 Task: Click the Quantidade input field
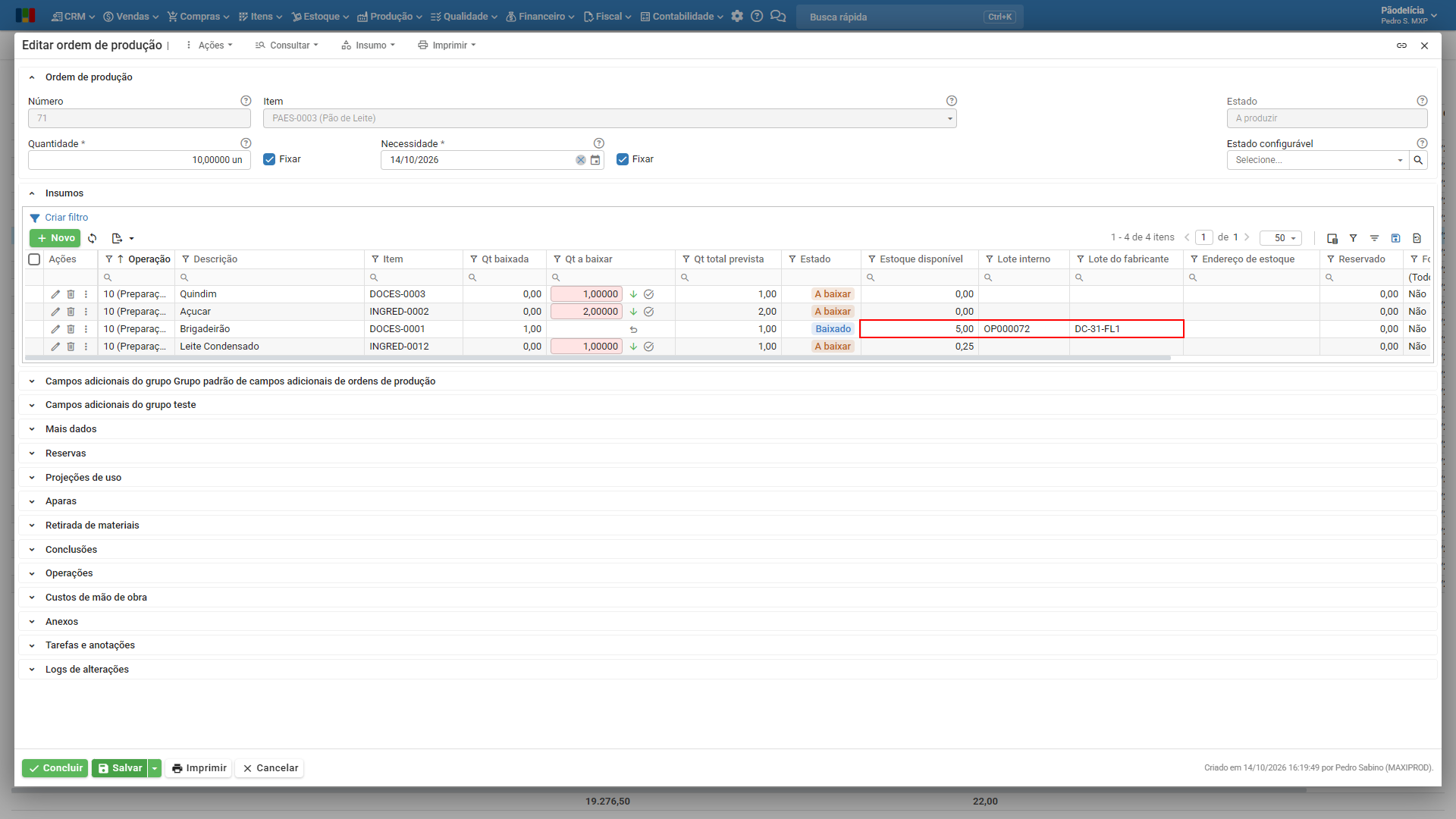pos(140,160)
